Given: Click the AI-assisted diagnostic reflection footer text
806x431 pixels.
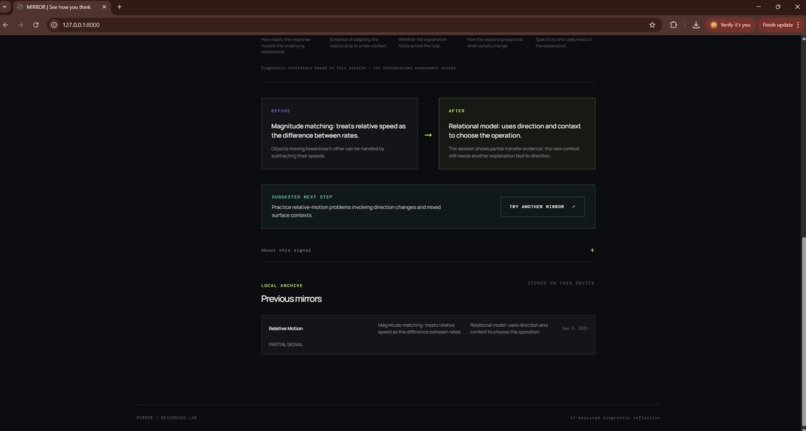Looking at the screenshot, I should pos(615,418).
